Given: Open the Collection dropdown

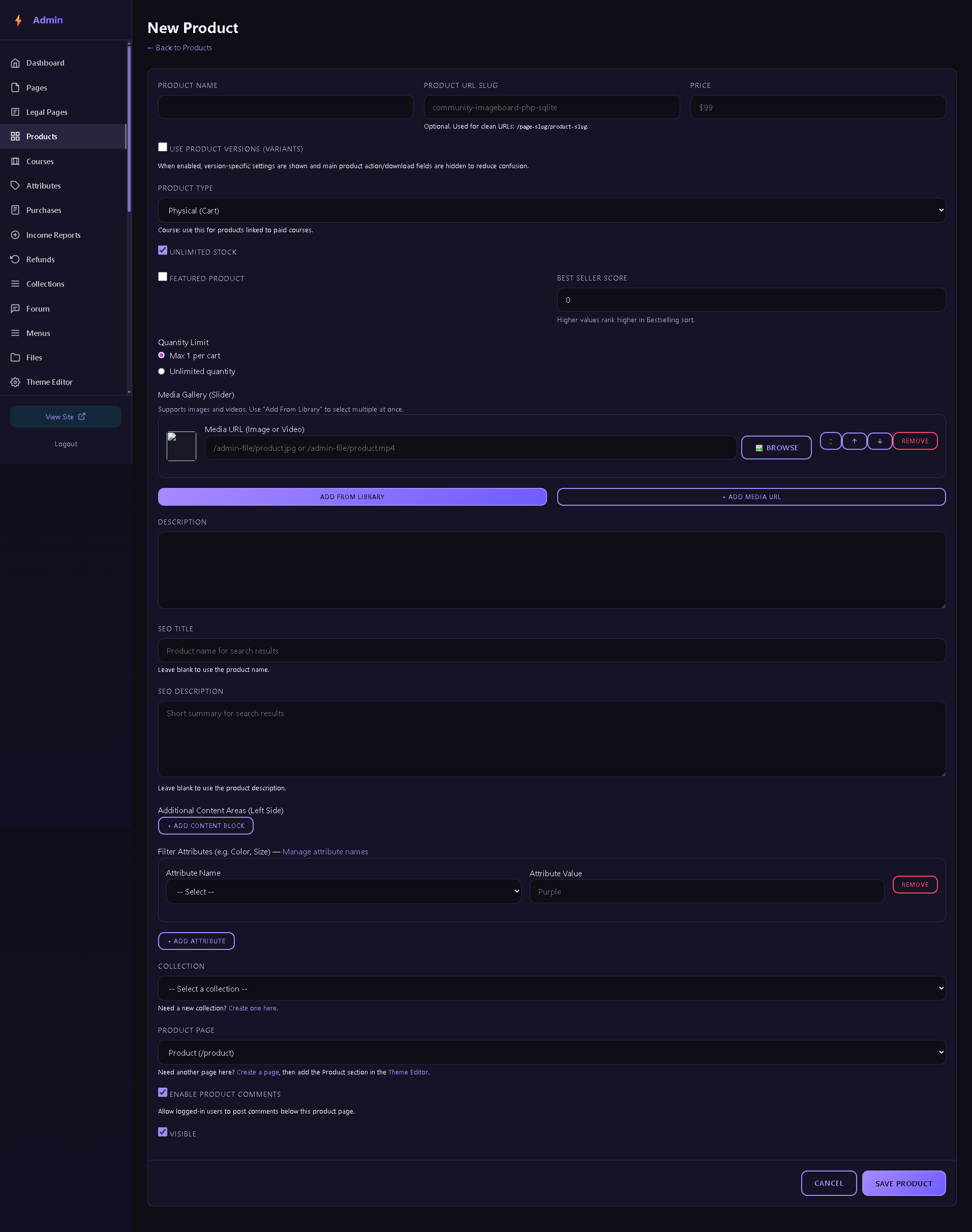Looking at the screenshot, I should tap(552, 989).
